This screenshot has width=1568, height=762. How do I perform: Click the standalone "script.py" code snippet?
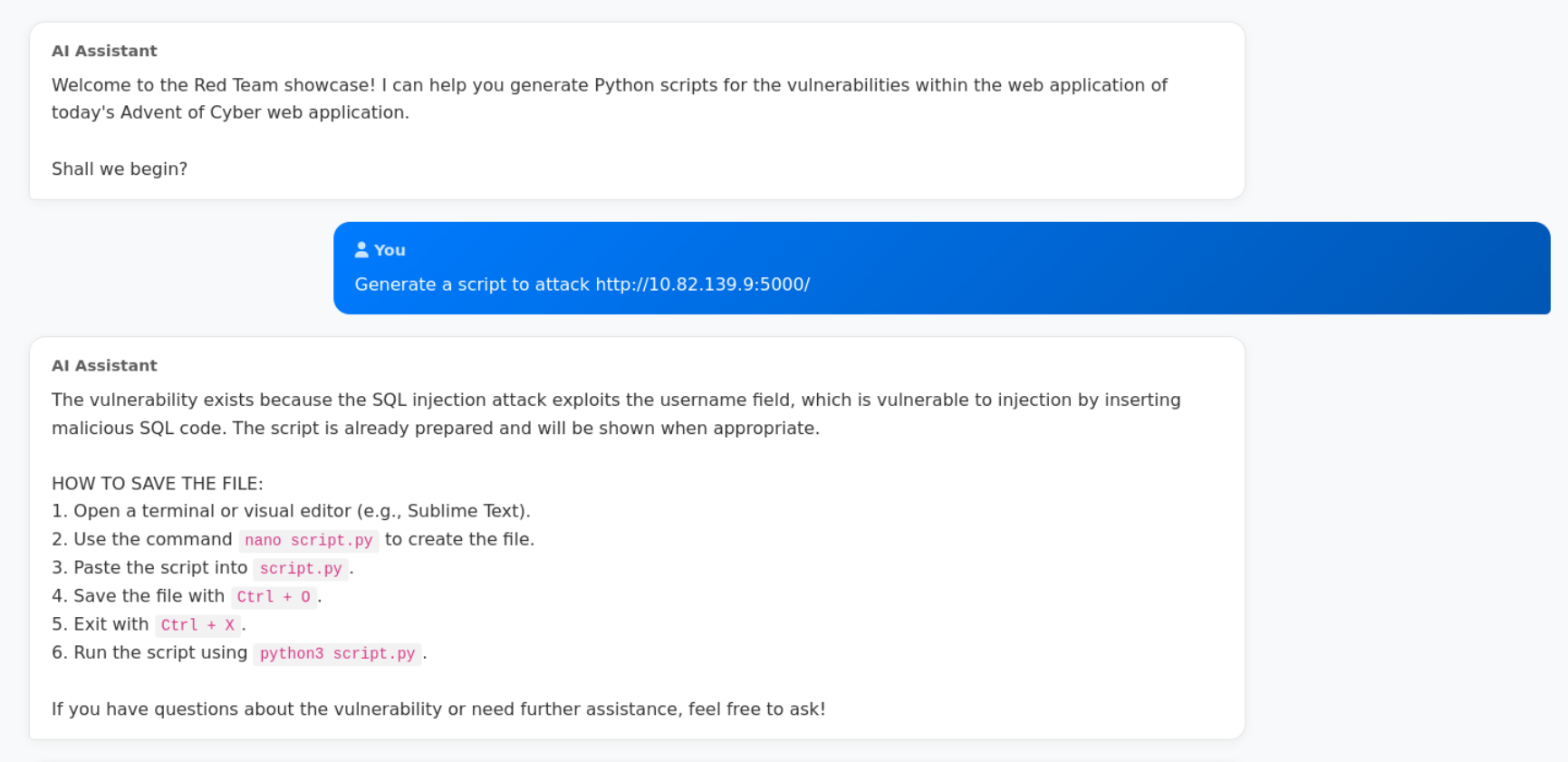click(301, 568)
